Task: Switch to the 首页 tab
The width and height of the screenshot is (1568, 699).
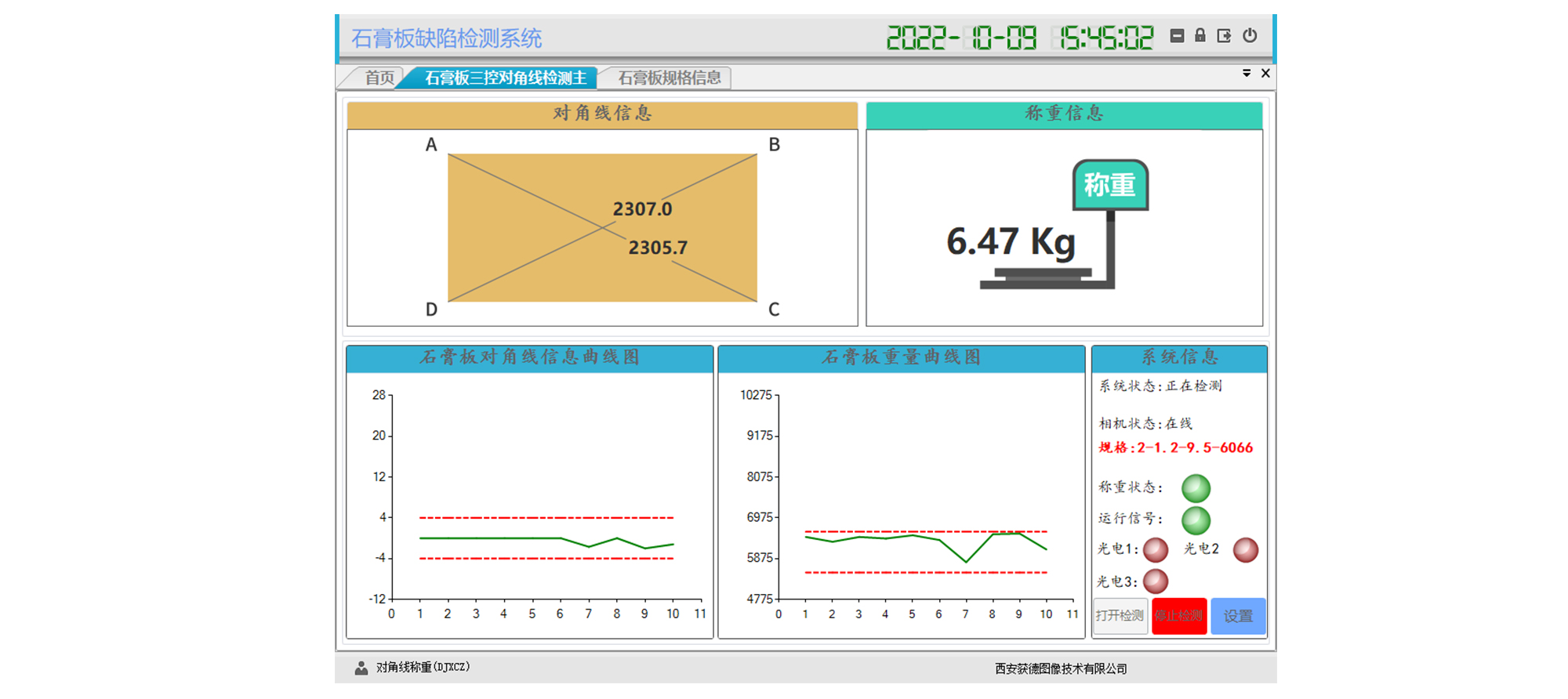Action: (379, 78)
